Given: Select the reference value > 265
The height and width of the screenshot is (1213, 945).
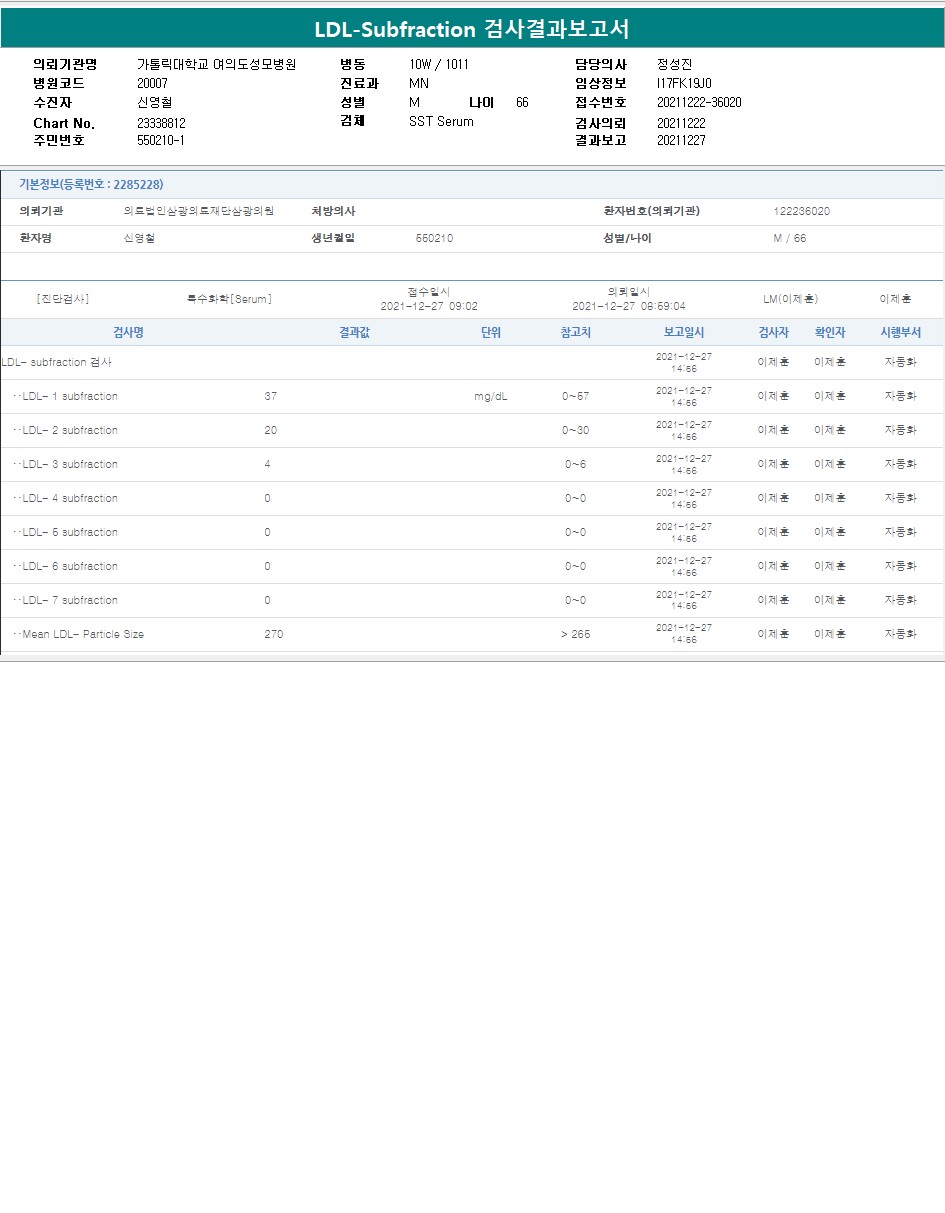Looking at the screenshot, I should [x=575, y=634].
